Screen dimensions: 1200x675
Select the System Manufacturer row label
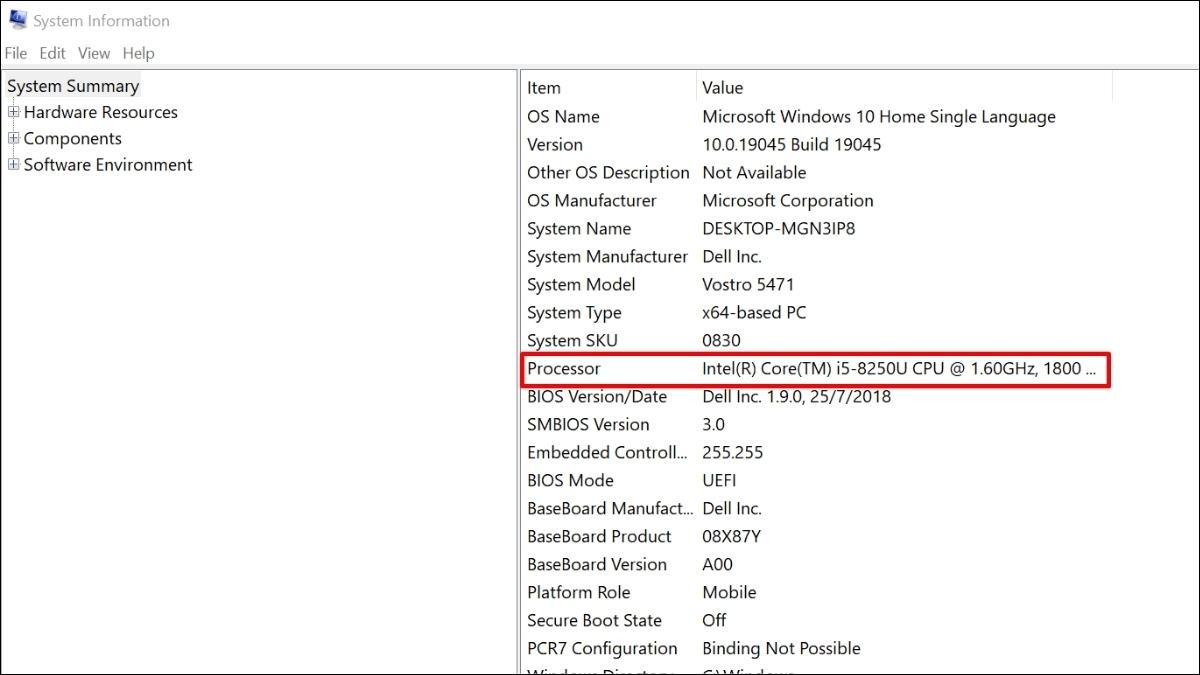(608, 257)
